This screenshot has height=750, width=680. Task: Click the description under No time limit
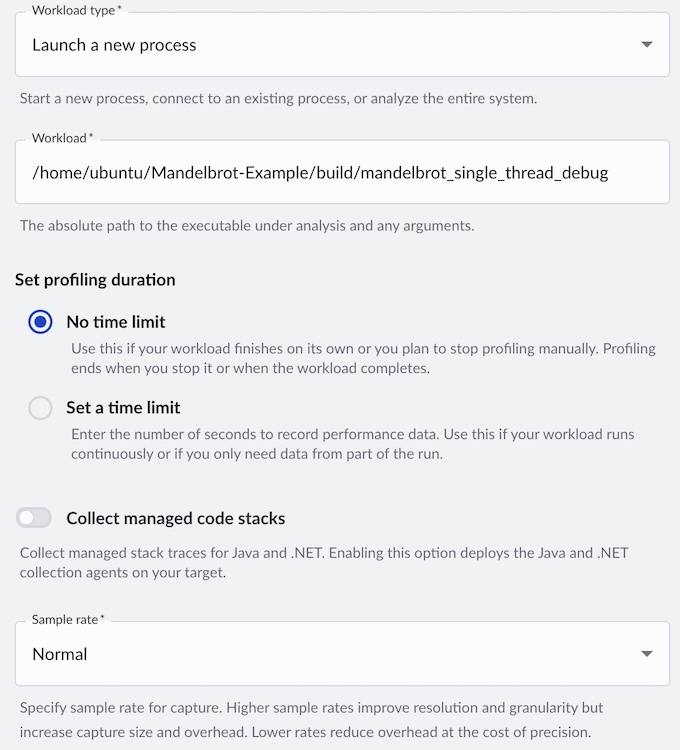(363, 358)
